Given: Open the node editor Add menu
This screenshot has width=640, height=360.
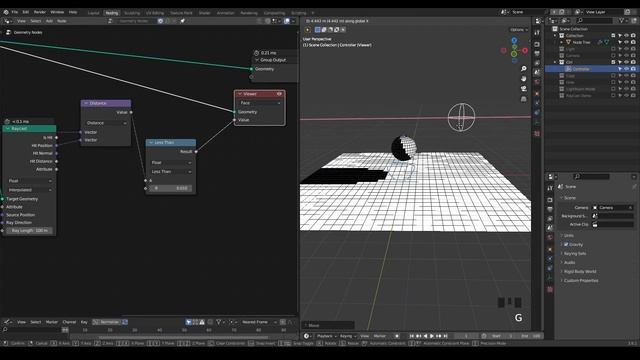Looking at the screenshot, I should [x=49, y=21].
